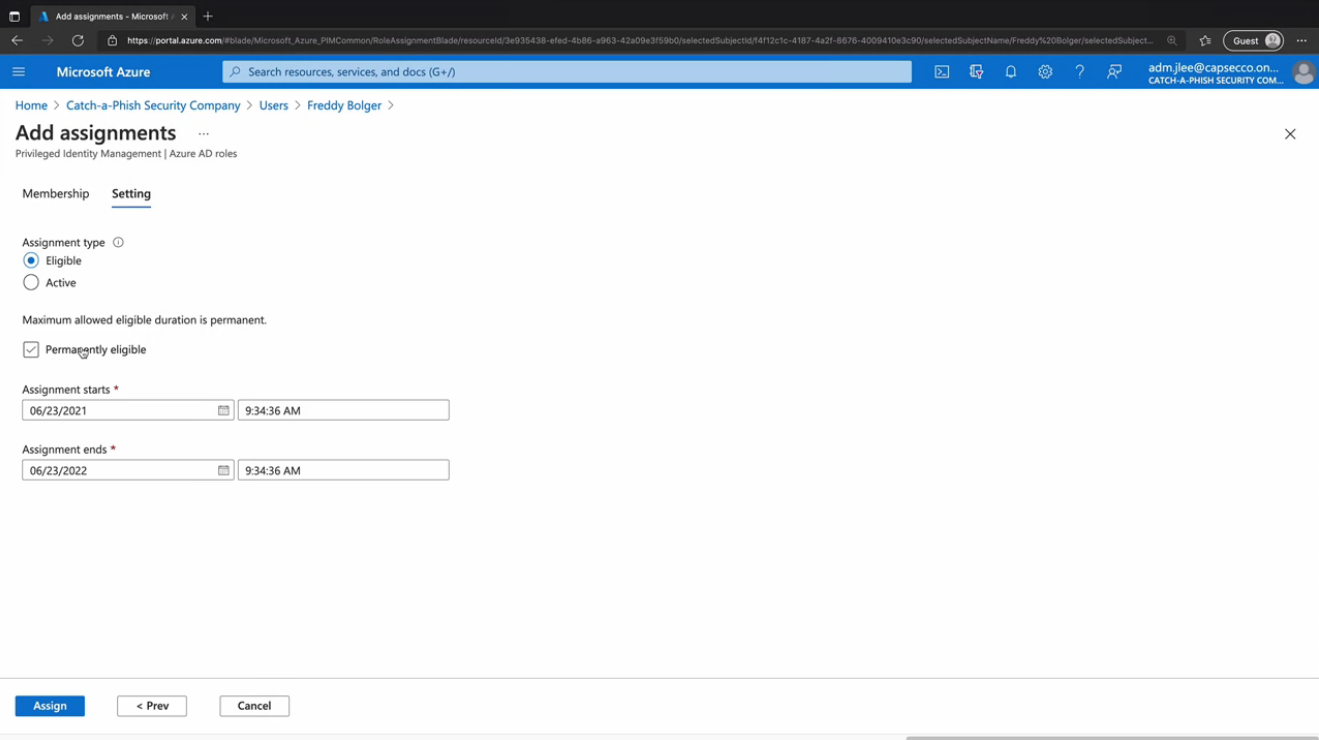Click the Prev button
This screenshot has height=740, width=1319.
pyautogui.click(x=152, y=706)
